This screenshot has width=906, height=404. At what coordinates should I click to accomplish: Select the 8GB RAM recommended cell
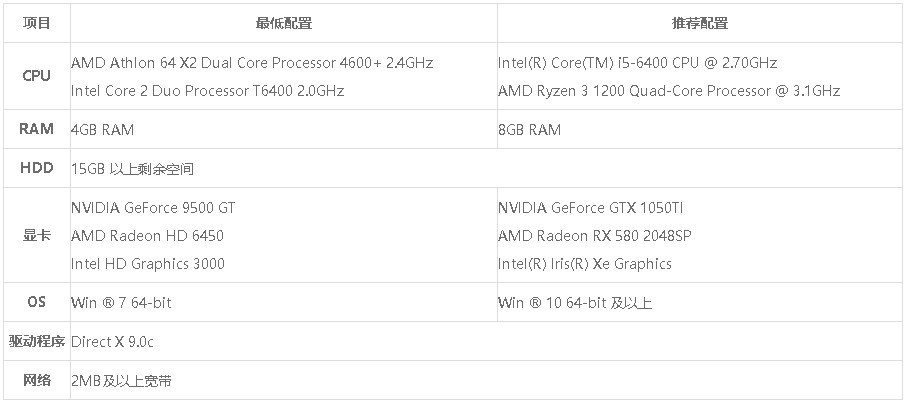529,130
